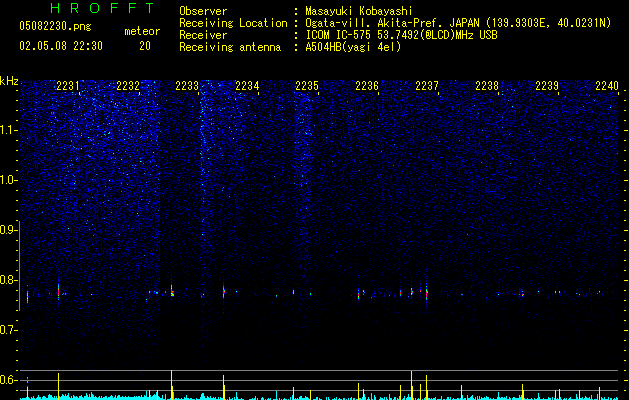This screenshot has width=629, height=400.
Task: Click the antenna value A504HB(yagi 4el)
Action: [353, 47]
